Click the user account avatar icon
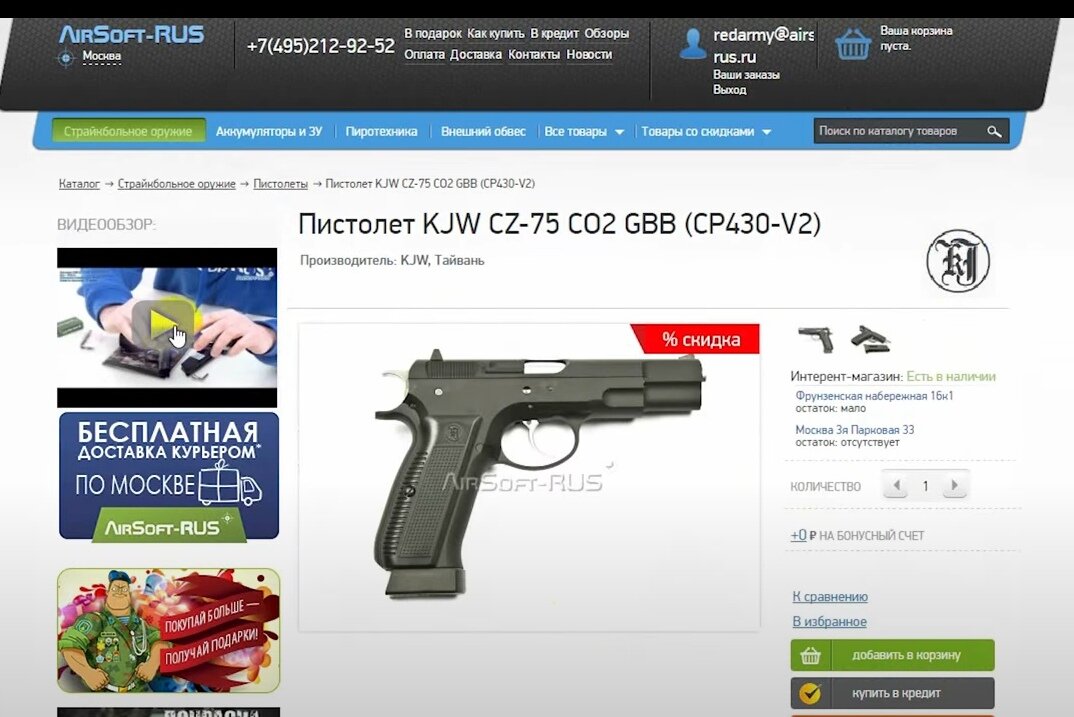This screenshot has width=1074, height=717. tap(692, 44)
